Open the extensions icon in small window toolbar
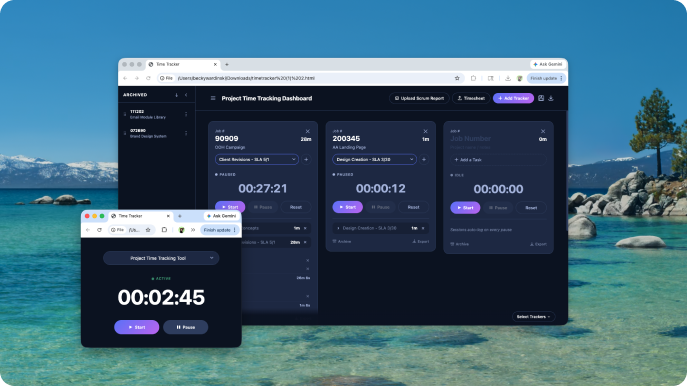Screen dimensions: 687x386 click(x=164, y=230)
